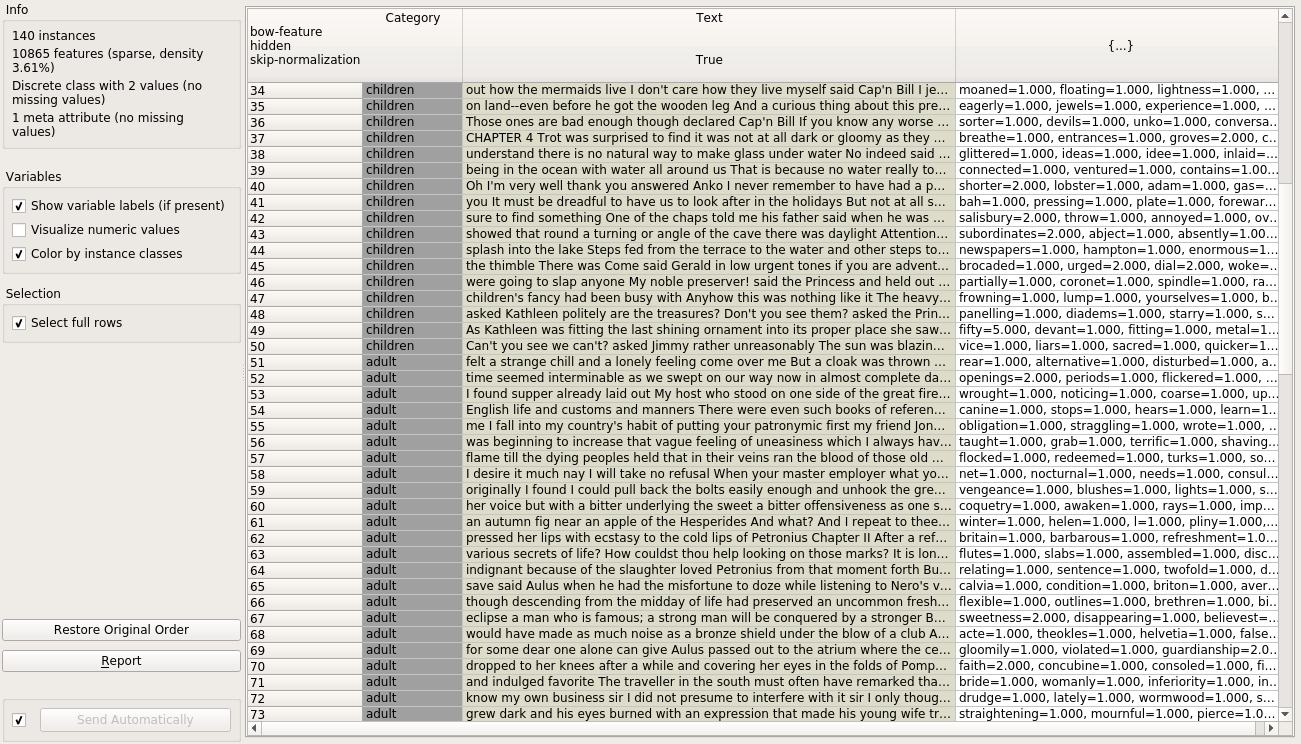Click the vertical scrollbar up arrow

coord(1285,16)
